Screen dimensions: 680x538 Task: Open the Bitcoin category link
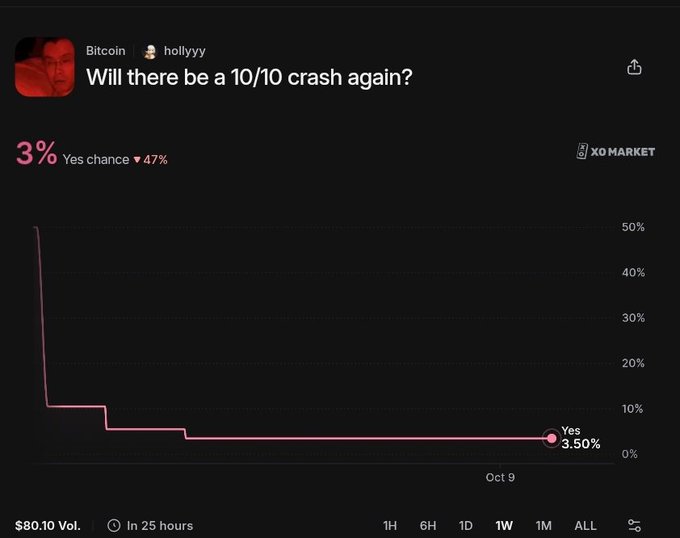click(x=105, y=51)
